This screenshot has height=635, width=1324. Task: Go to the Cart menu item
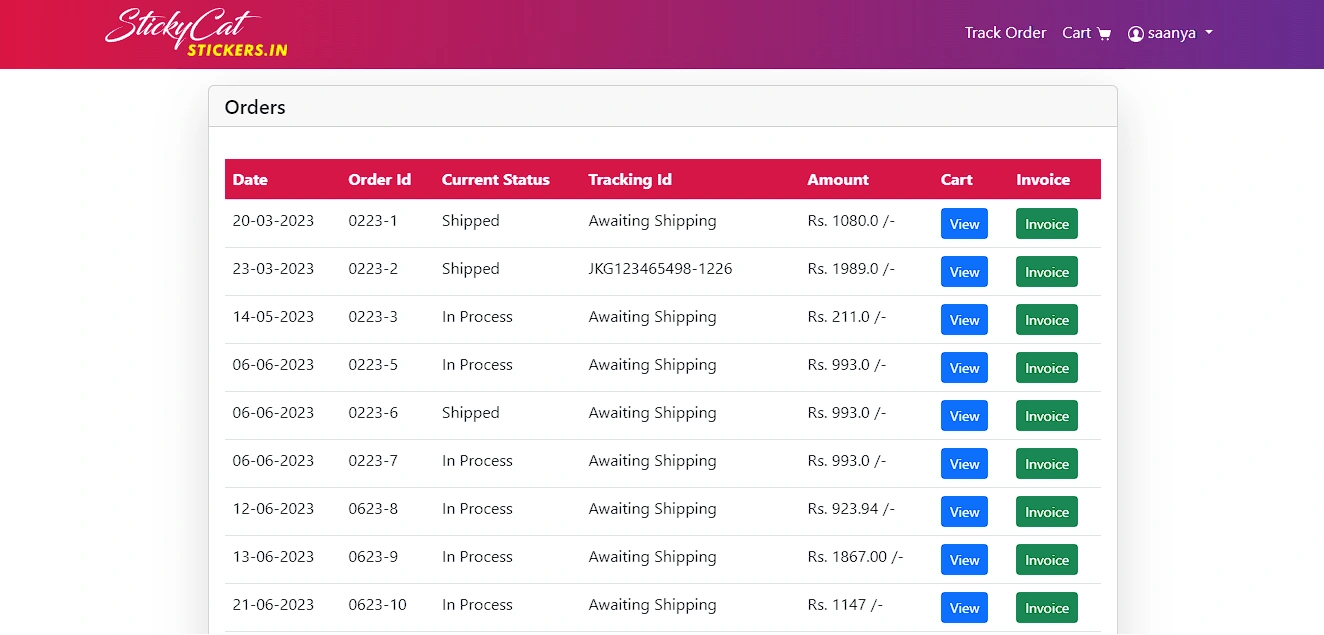[1076, 33]
